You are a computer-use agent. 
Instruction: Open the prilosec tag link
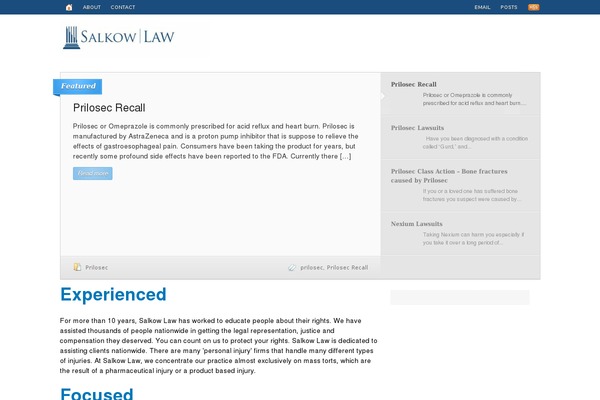click(311, 268)
